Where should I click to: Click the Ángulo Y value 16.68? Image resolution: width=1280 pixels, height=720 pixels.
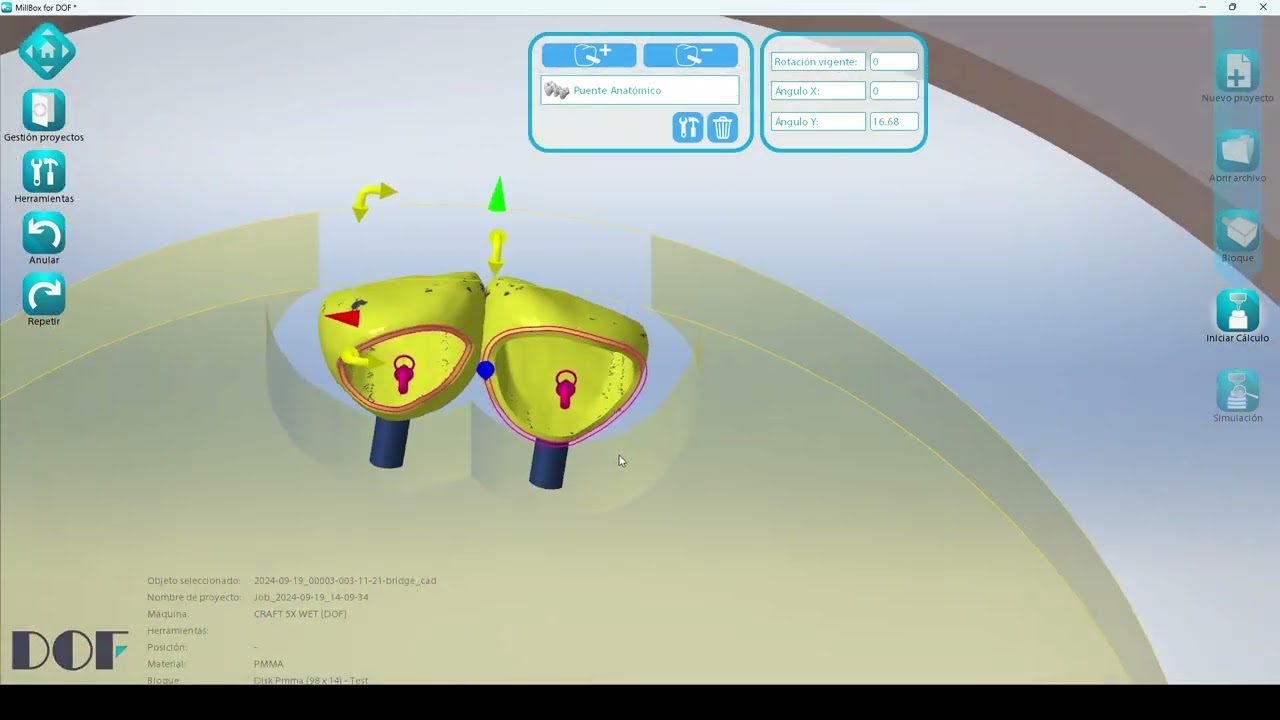click(x=893, y=121)
